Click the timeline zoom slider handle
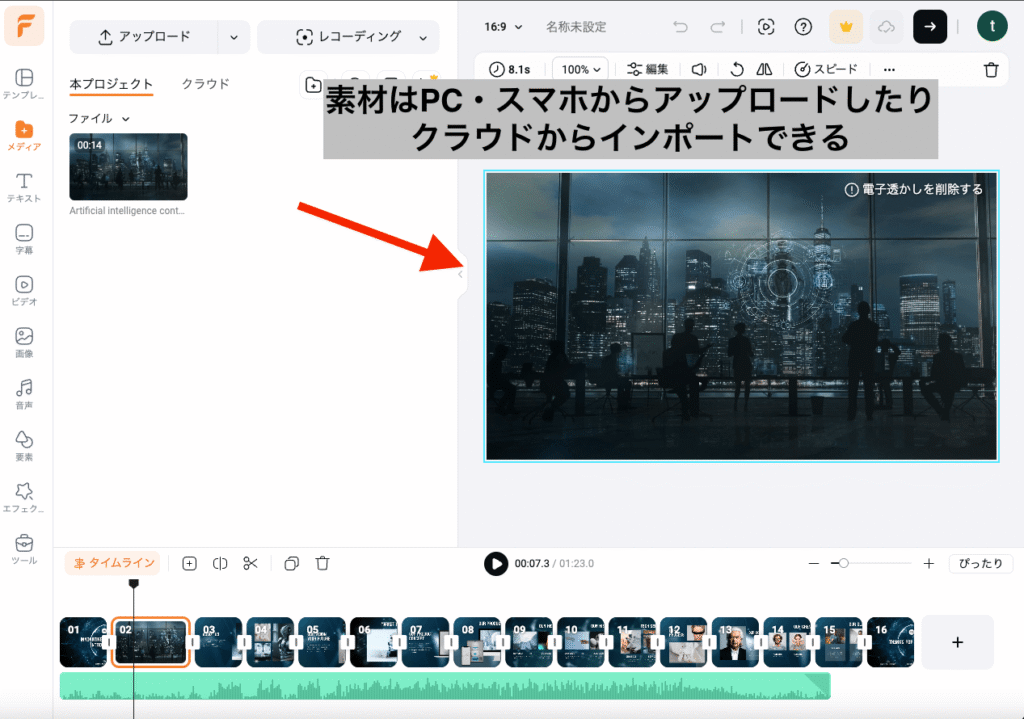The image size is (1024, 719). 843,563
